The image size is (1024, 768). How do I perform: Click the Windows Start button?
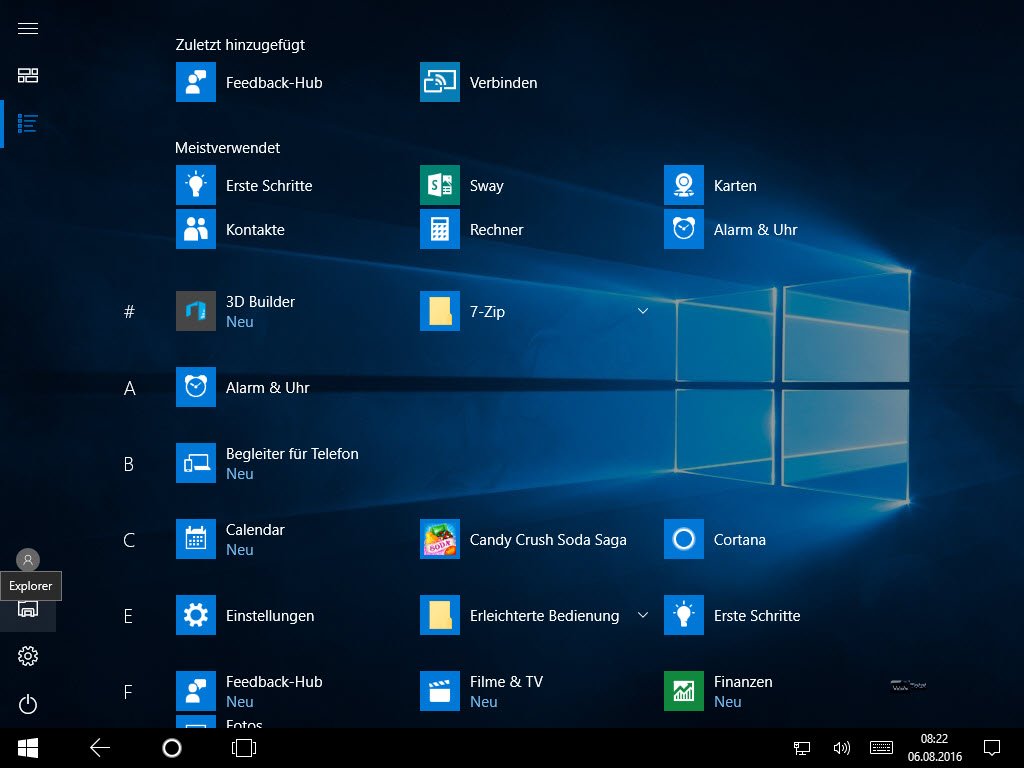click(28, 747)
